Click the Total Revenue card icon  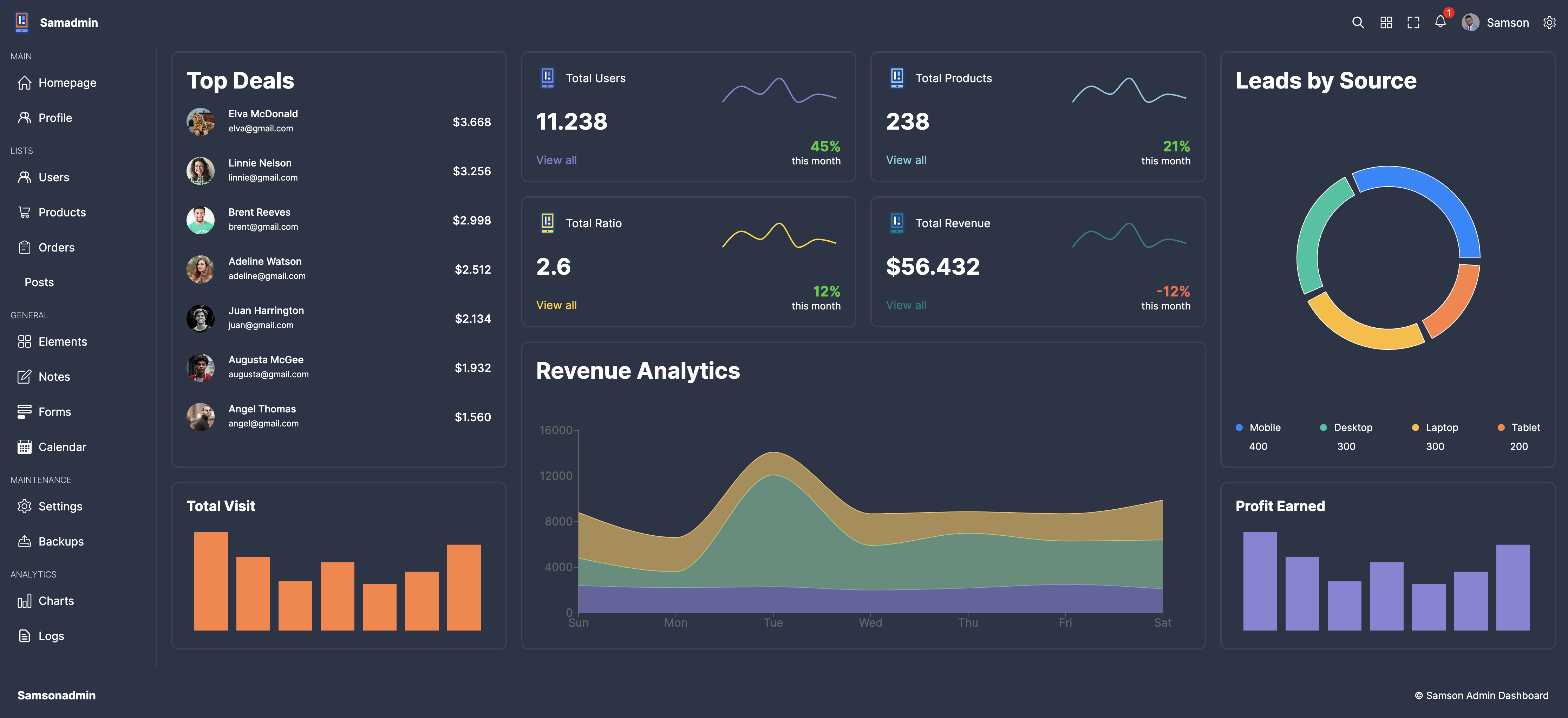click(x=897, y=223)
